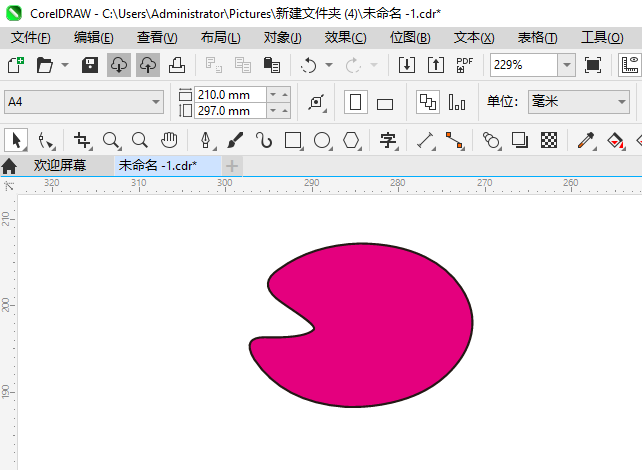Viewport: 642px width, 470px height.
Task: Open the units 毫米 dropdown
Action: (579, 102)
